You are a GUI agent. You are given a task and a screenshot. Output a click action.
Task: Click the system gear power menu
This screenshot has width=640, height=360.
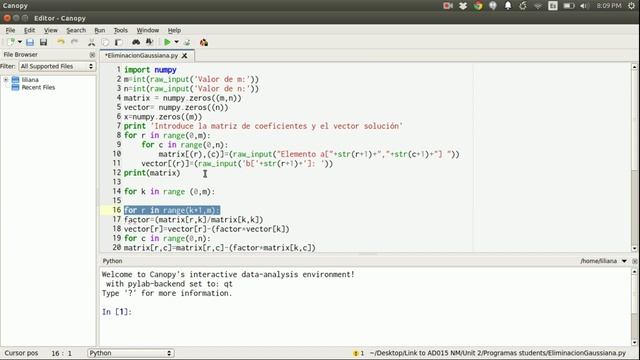tap(631, 6)
